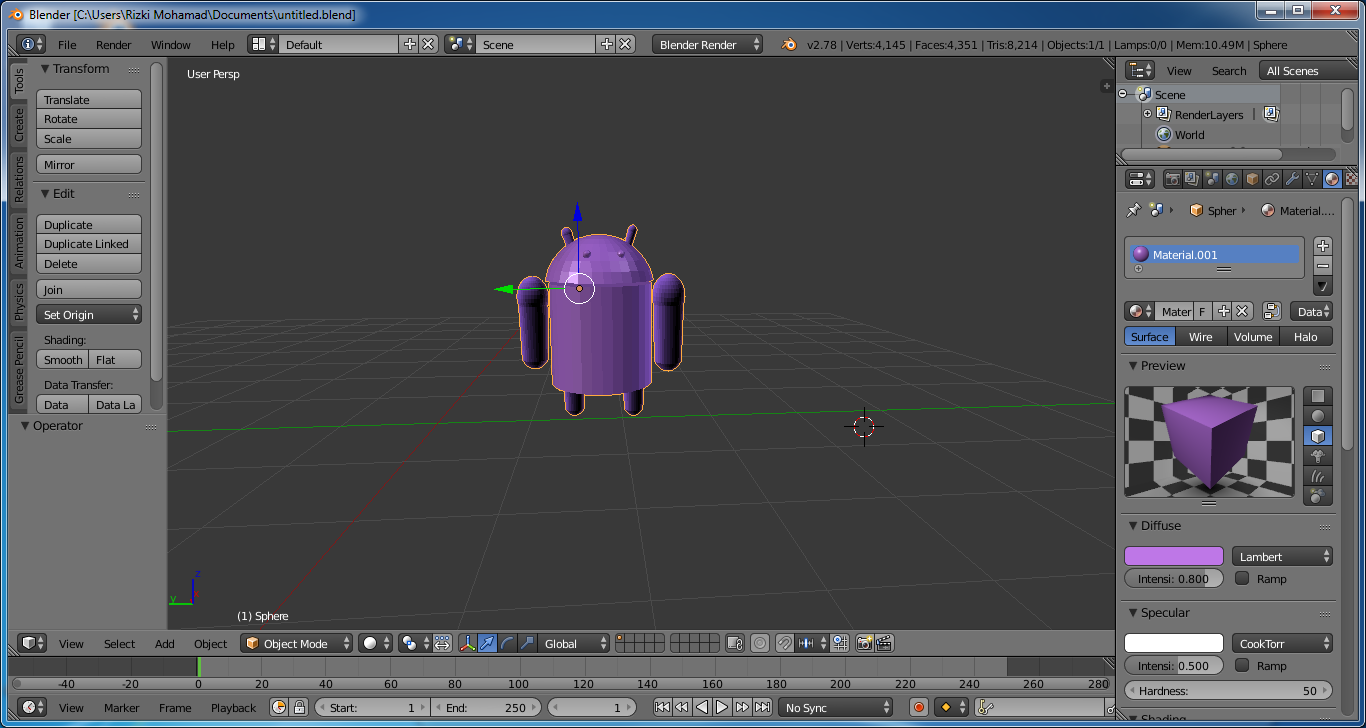Viewport: 1366px width, 728px height.
Task: Click the translate manipulator arrow icon
Action: (487, 643)
